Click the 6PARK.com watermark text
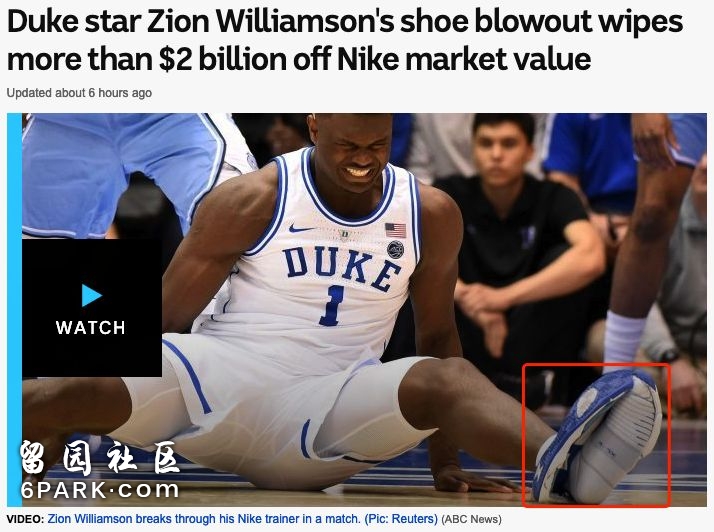The width and height of the screenshot is (714, 532). (100, 490)
